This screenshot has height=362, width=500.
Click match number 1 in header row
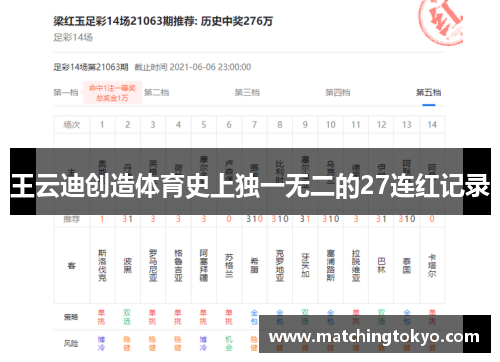tap(102, 125)
